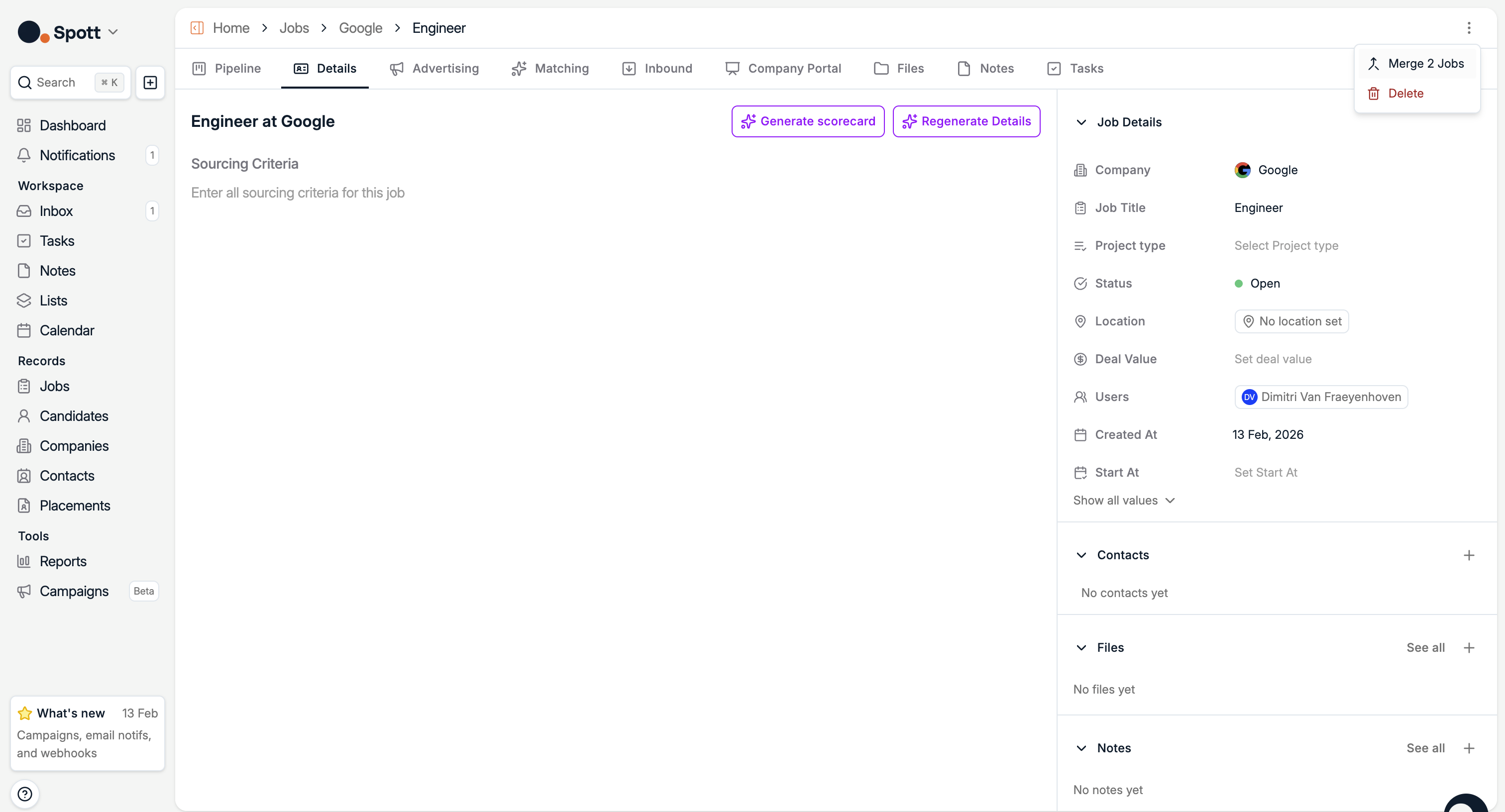Go to Tasks in the sidebar

pyautogui.click(x=88, y=241)
